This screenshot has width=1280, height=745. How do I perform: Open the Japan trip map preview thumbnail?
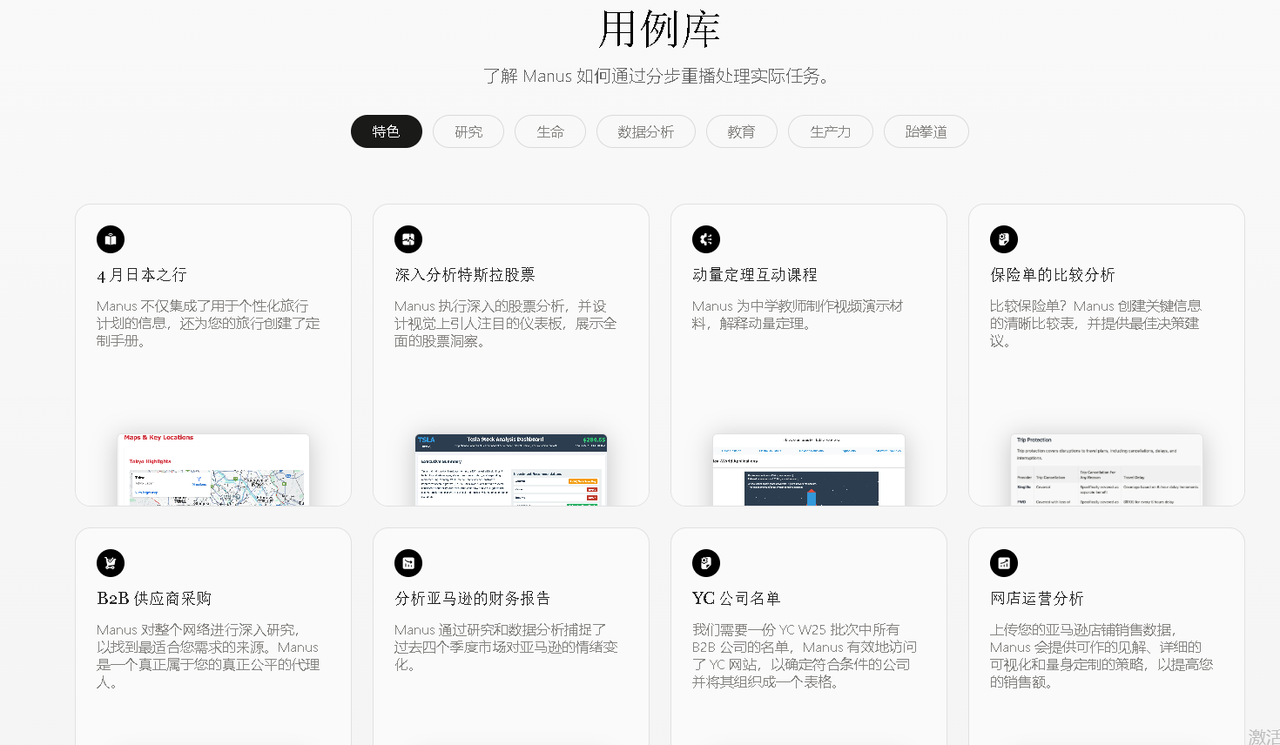(213, 469)
